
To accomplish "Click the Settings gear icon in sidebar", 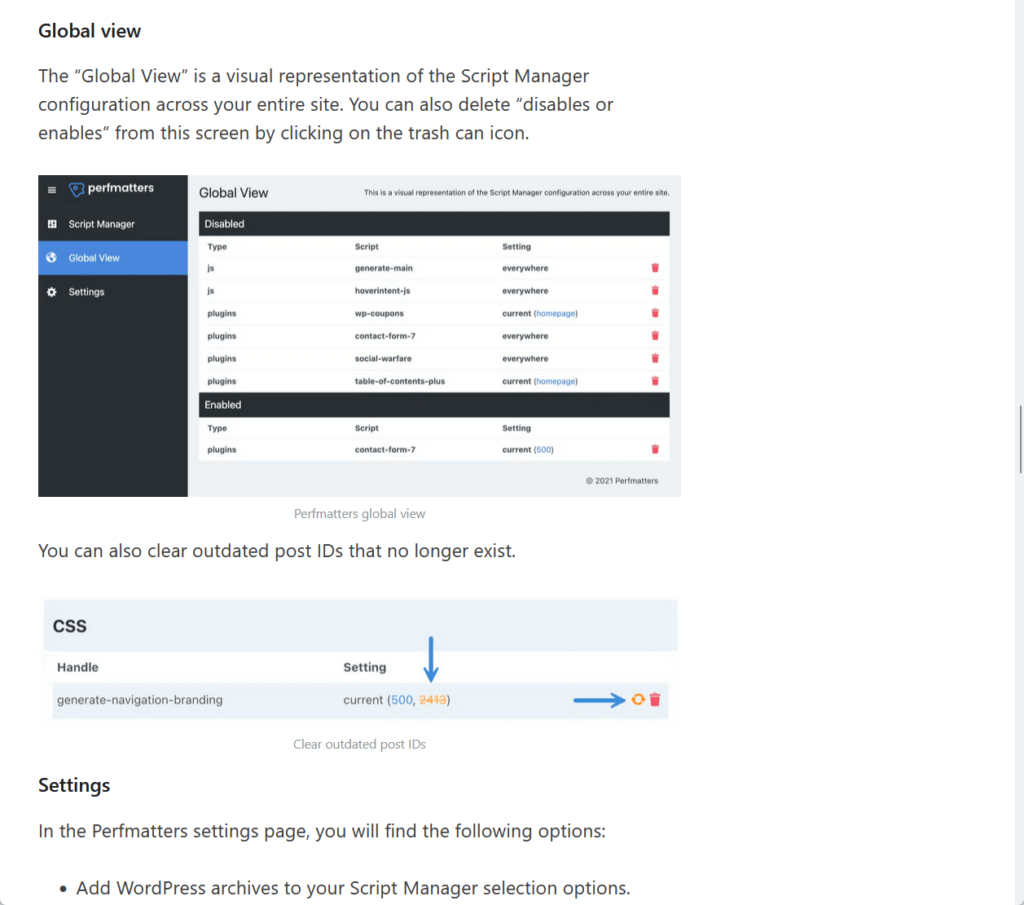I will pos(52,292).
